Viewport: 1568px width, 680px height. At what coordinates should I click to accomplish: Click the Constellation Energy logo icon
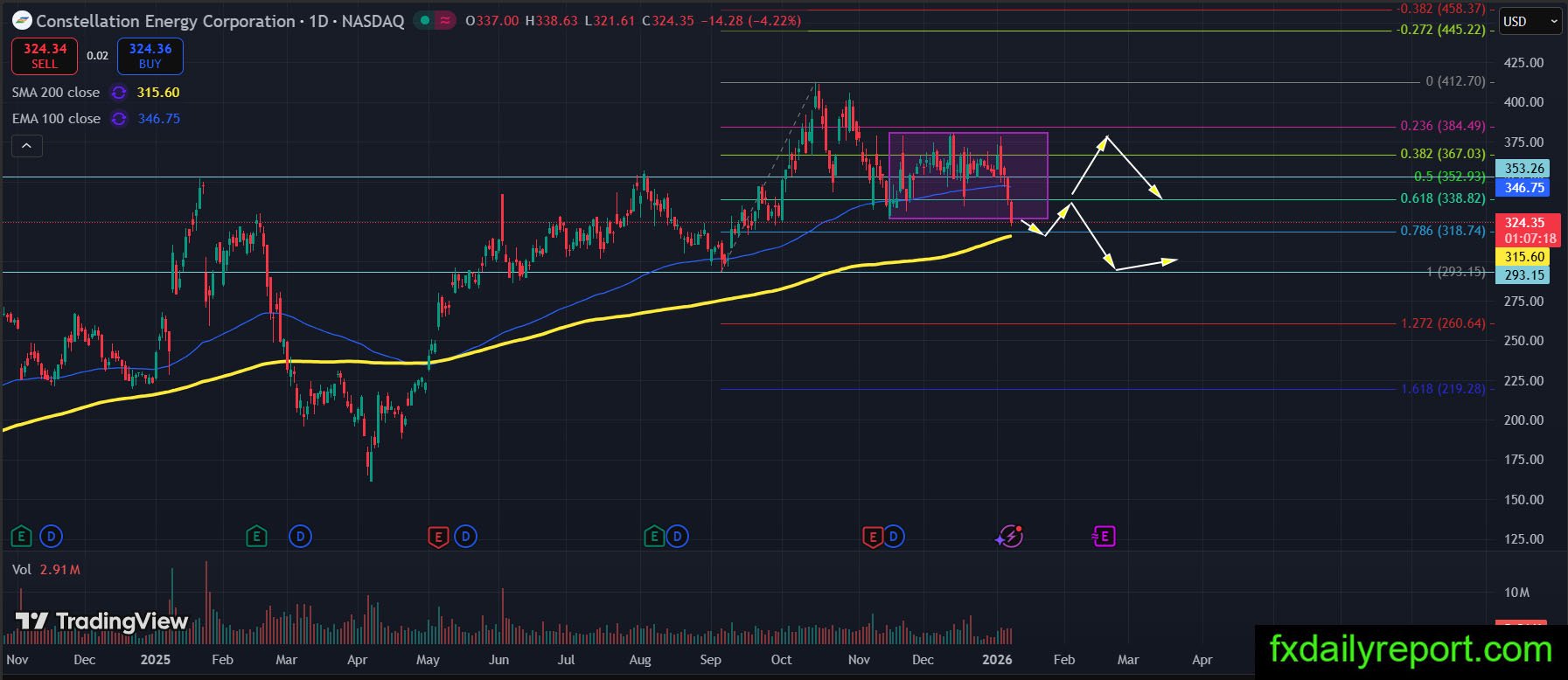22,21
